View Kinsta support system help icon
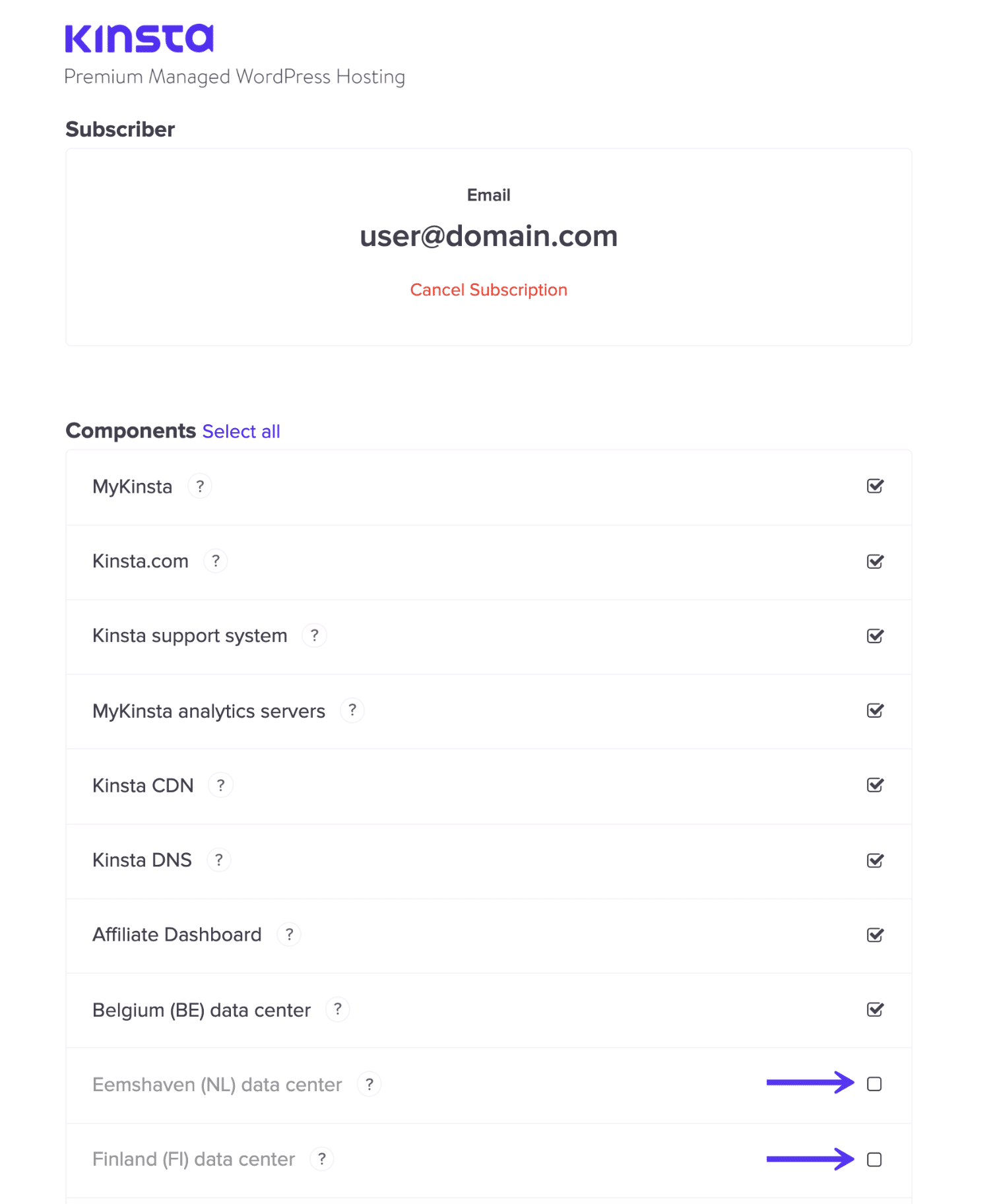The height and width of the screenshot is (1204, 997). 315,635
